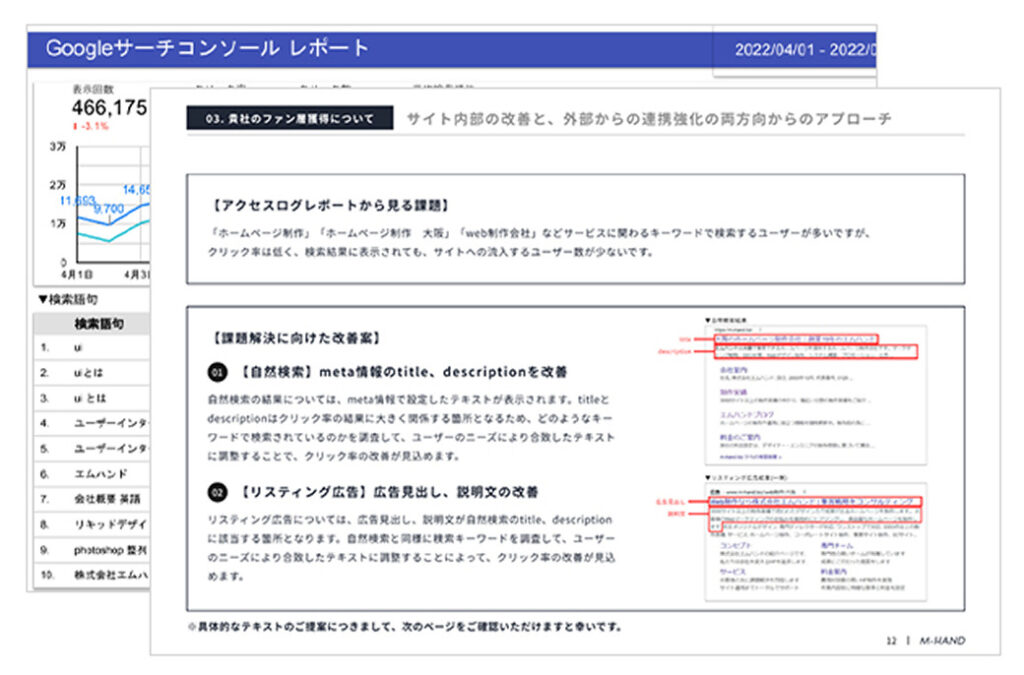
Task: Click the 表示回数 metric label
Action: click(x=93, y=89)
